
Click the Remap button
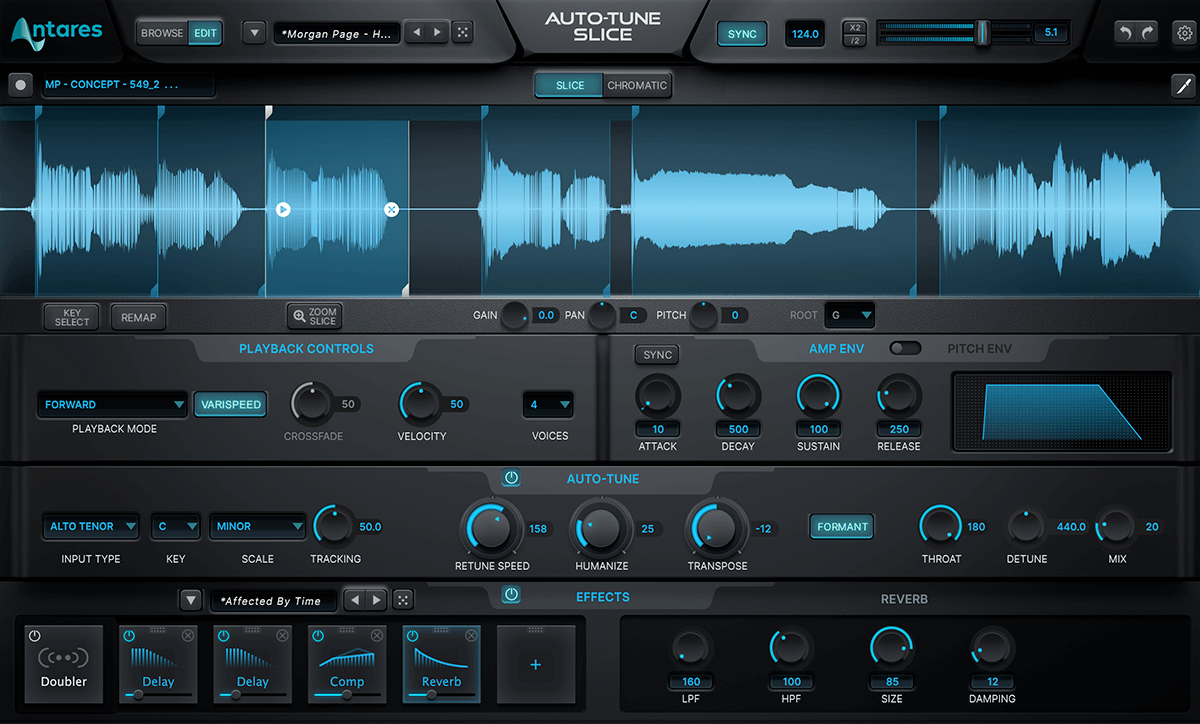click(138, 316)
